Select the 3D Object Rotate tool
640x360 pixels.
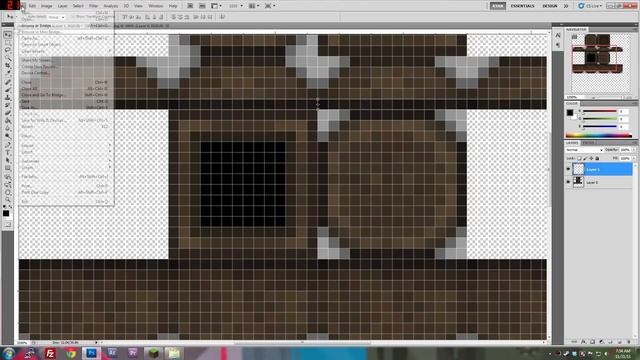coord(7,177)
